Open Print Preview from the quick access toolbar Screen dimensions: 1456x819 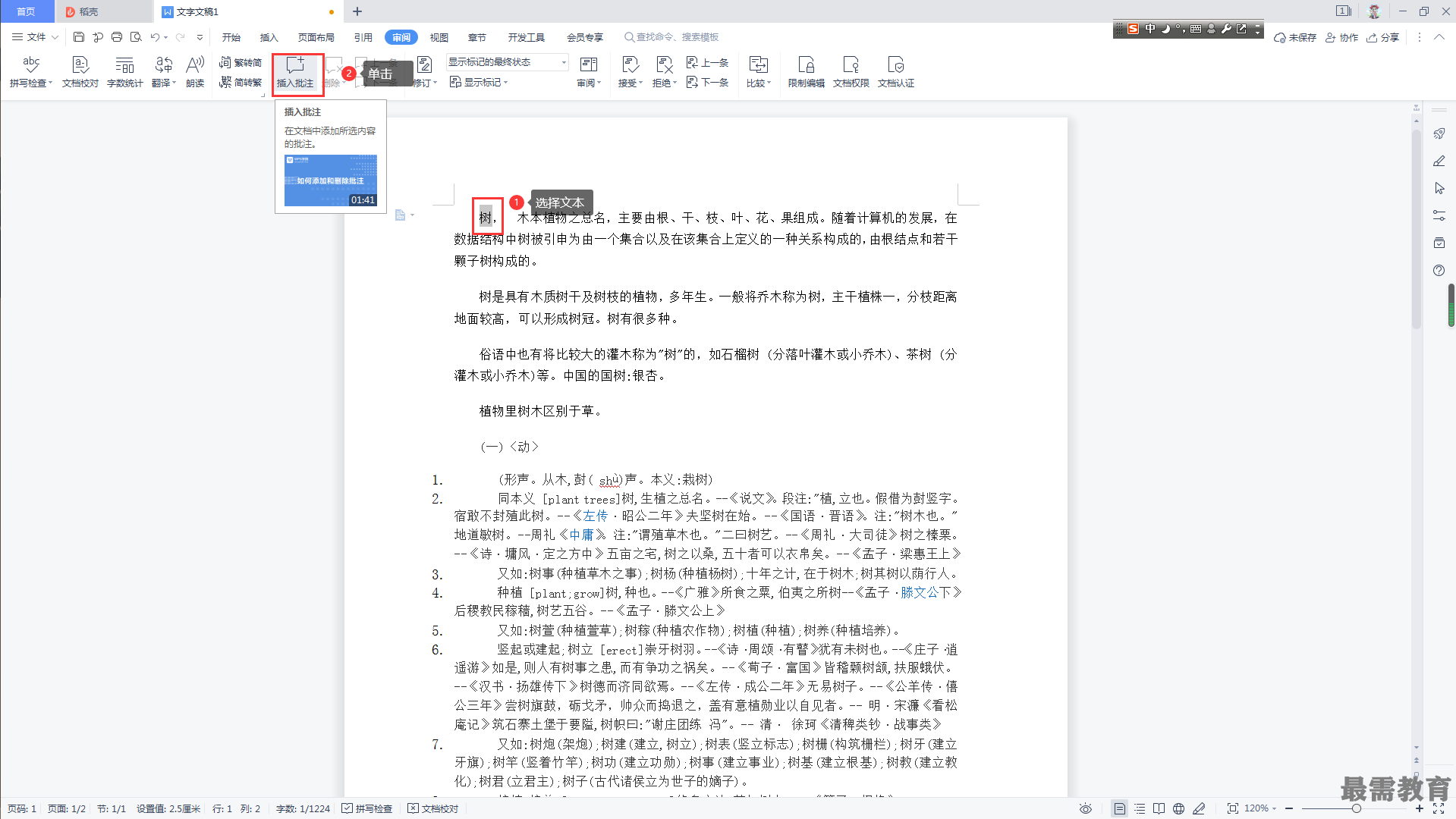click(136, 37)
